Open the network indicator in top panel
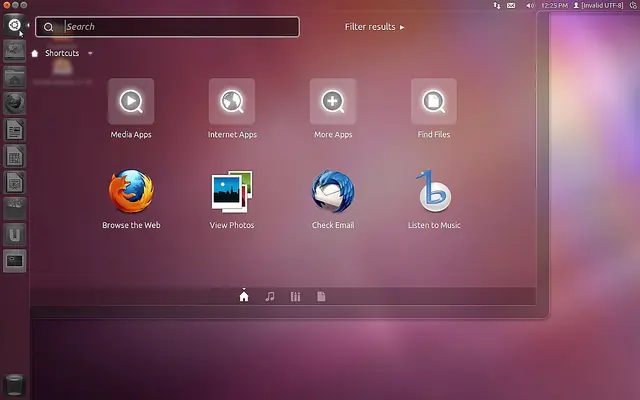This screenshot has width=640, height=400. point(496,5)
